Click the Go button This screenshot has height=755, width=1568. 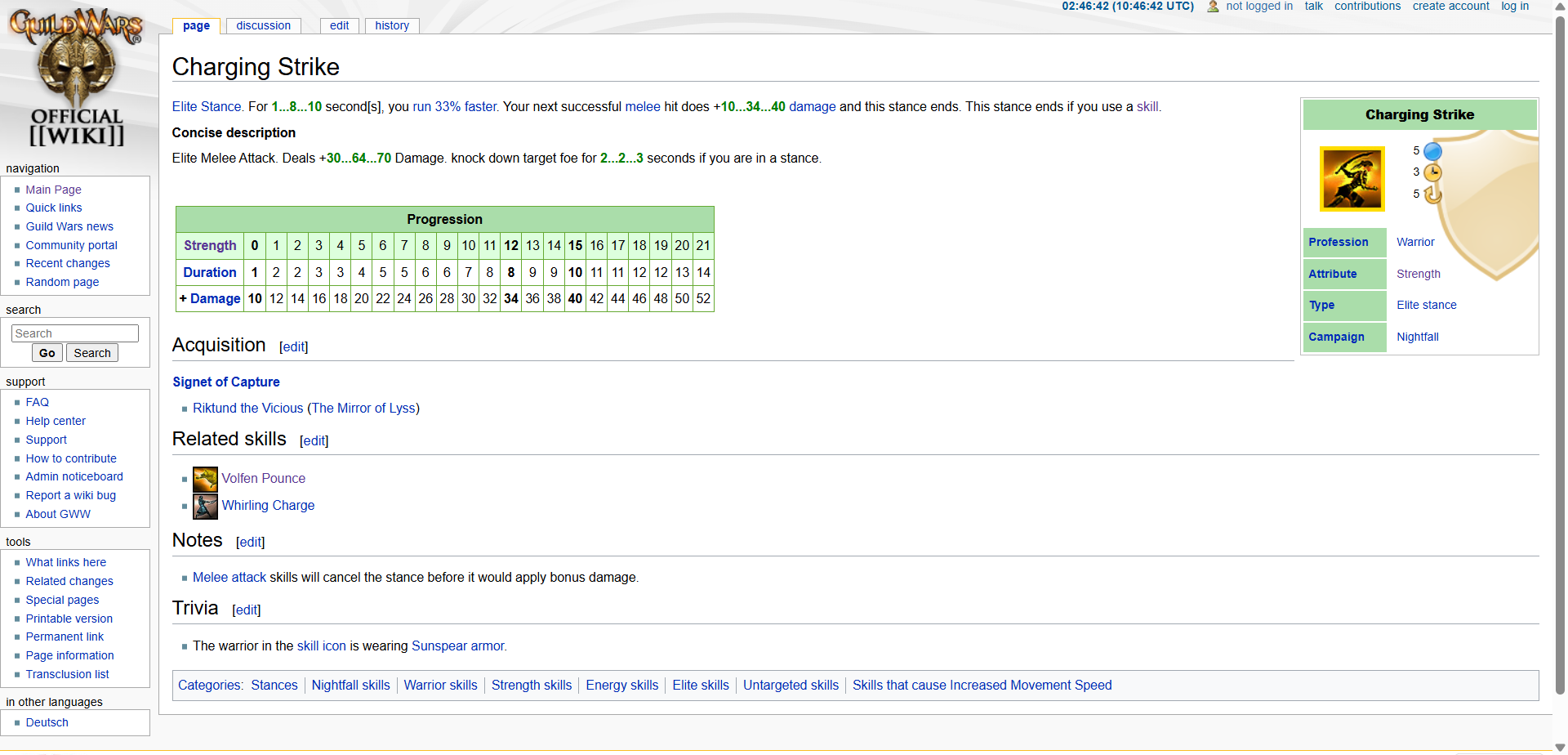point(47,353)
